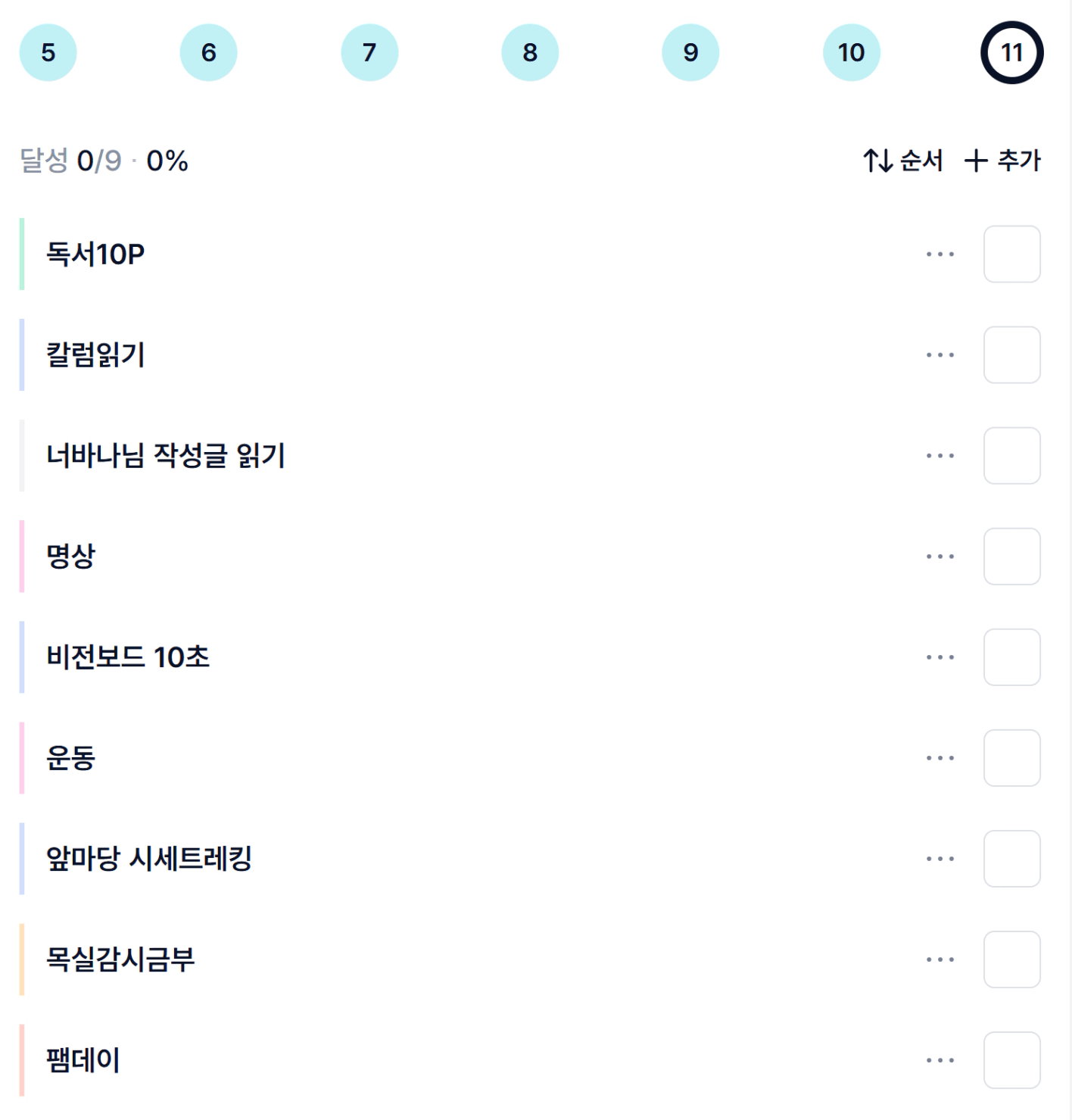The height and width of the screenshot is (1120, 1072).
Task: Click the 칼럼읽기 habit title
Action: tap(95, 355)
